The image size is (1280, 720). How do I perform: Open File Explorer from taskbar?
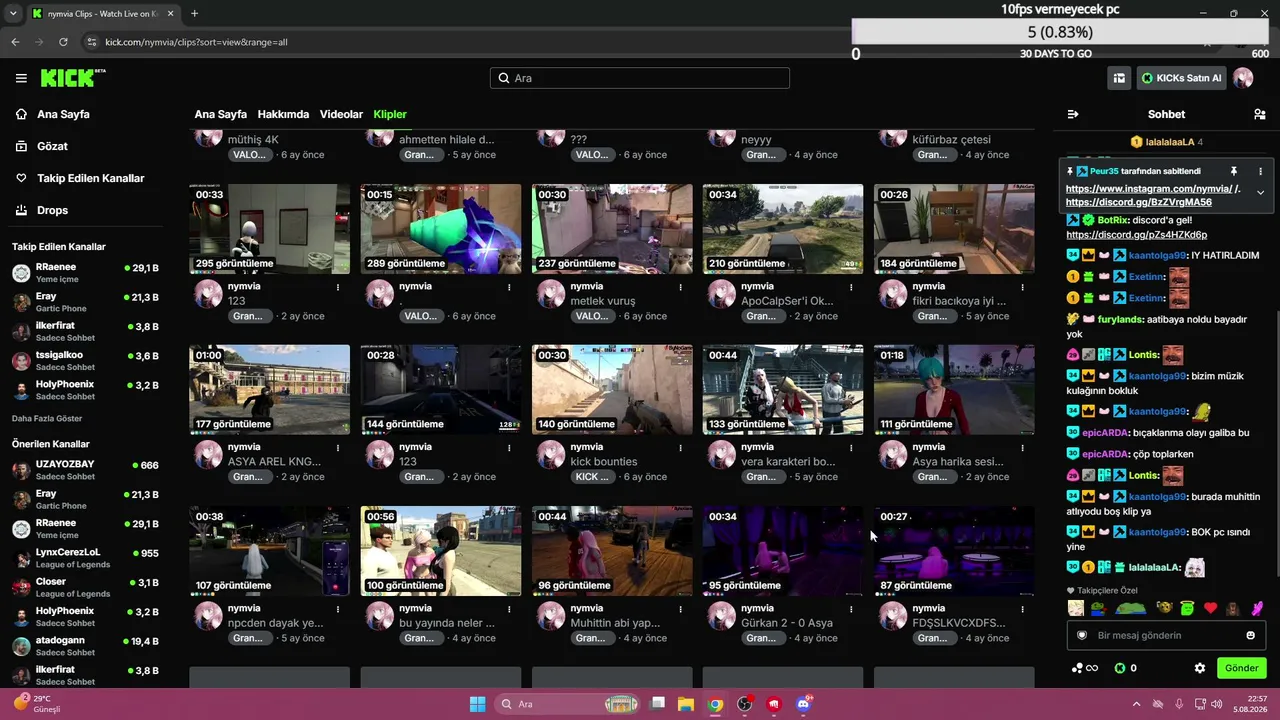tap(686, 704)
